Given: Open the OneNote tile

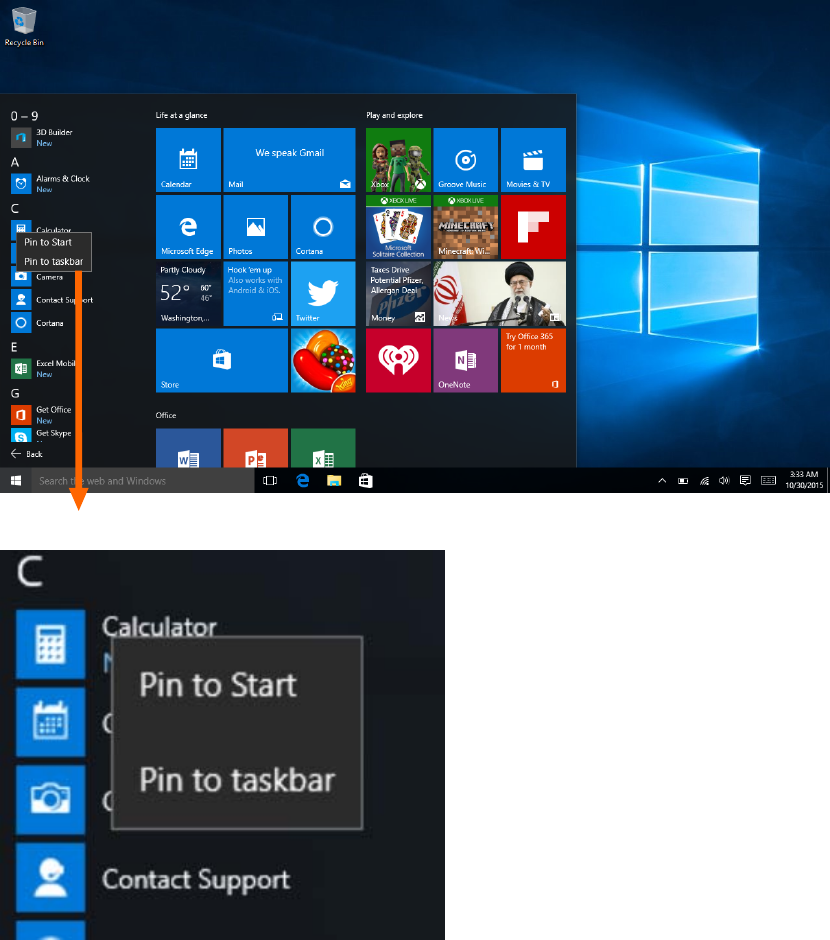Looking at the screenshot, I should click(x=466, y=360).
